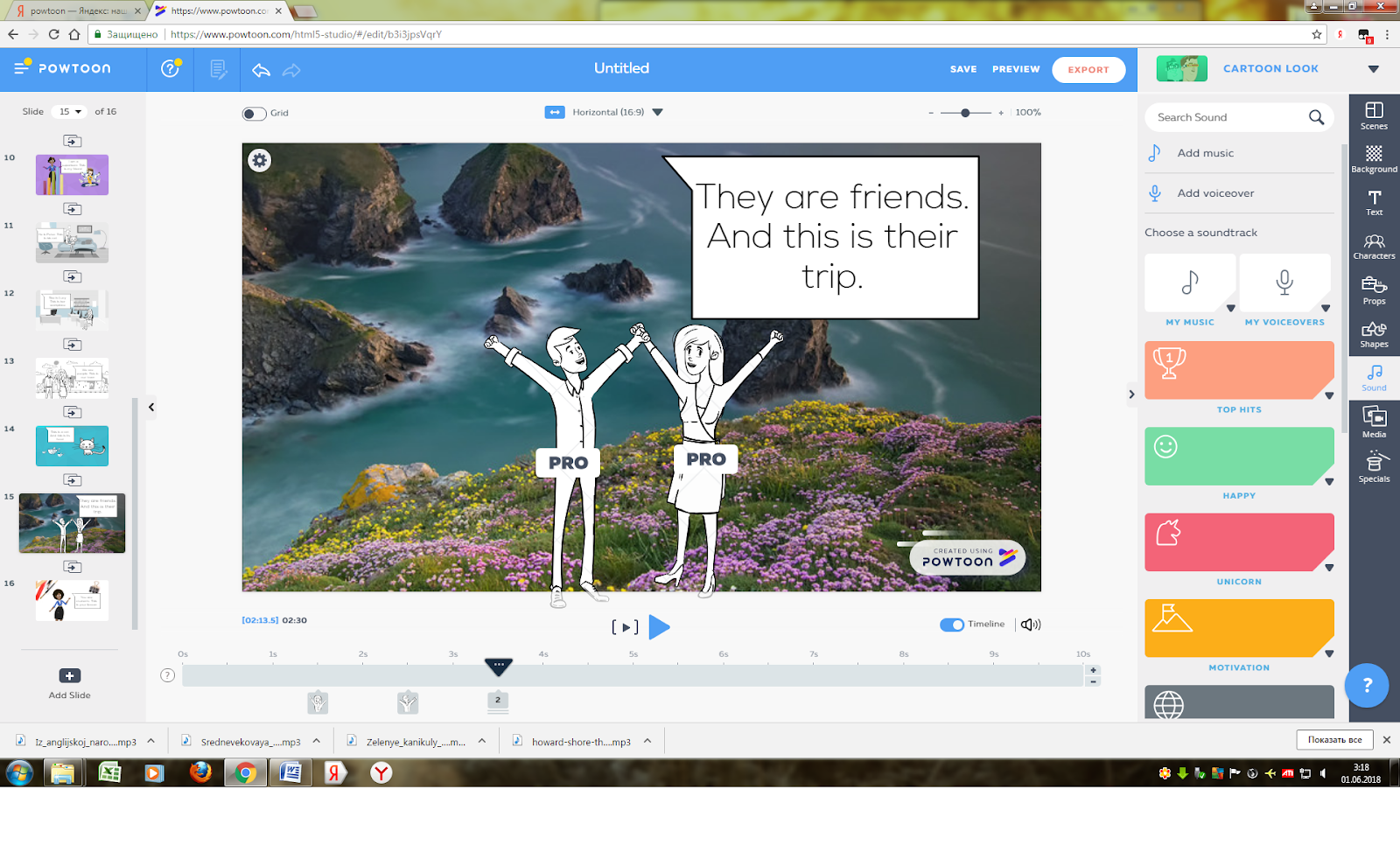Click the zoom slider handle
Image resolution: width=1400 pixels, height=852 pixels.
pos(965,113)
